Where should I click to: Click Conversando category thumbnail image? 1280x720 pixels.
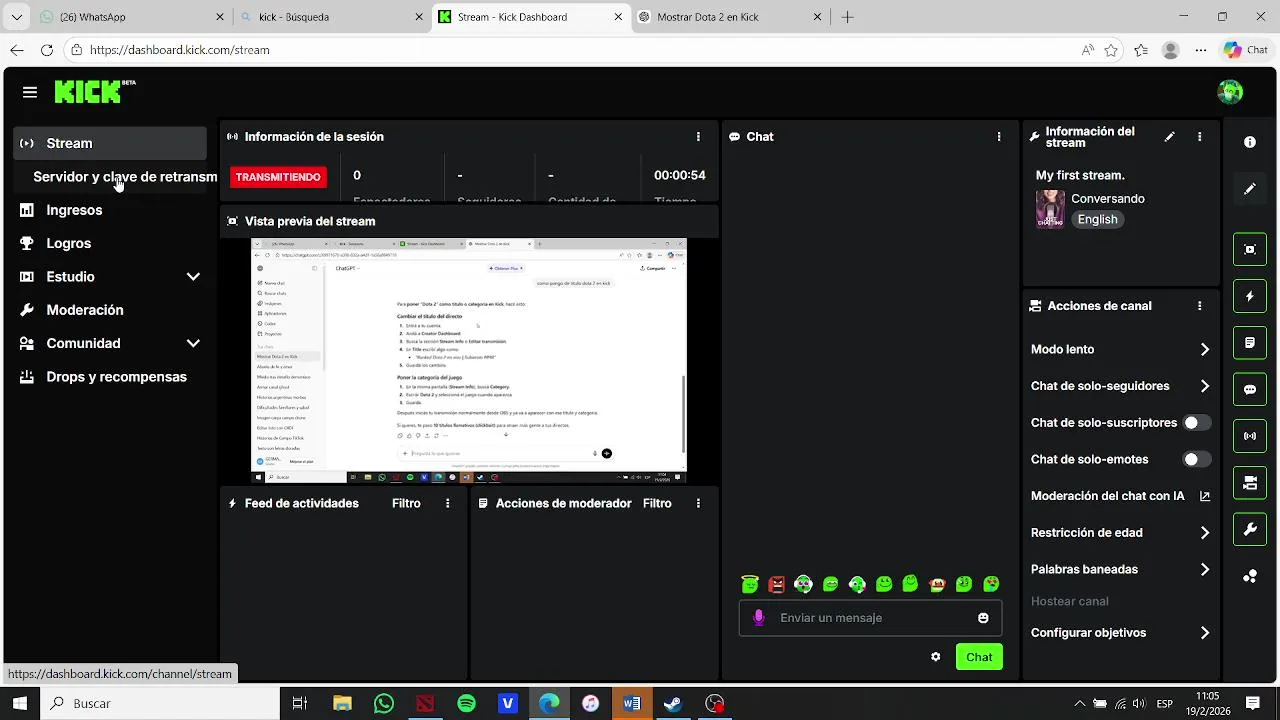point(1050,209)
